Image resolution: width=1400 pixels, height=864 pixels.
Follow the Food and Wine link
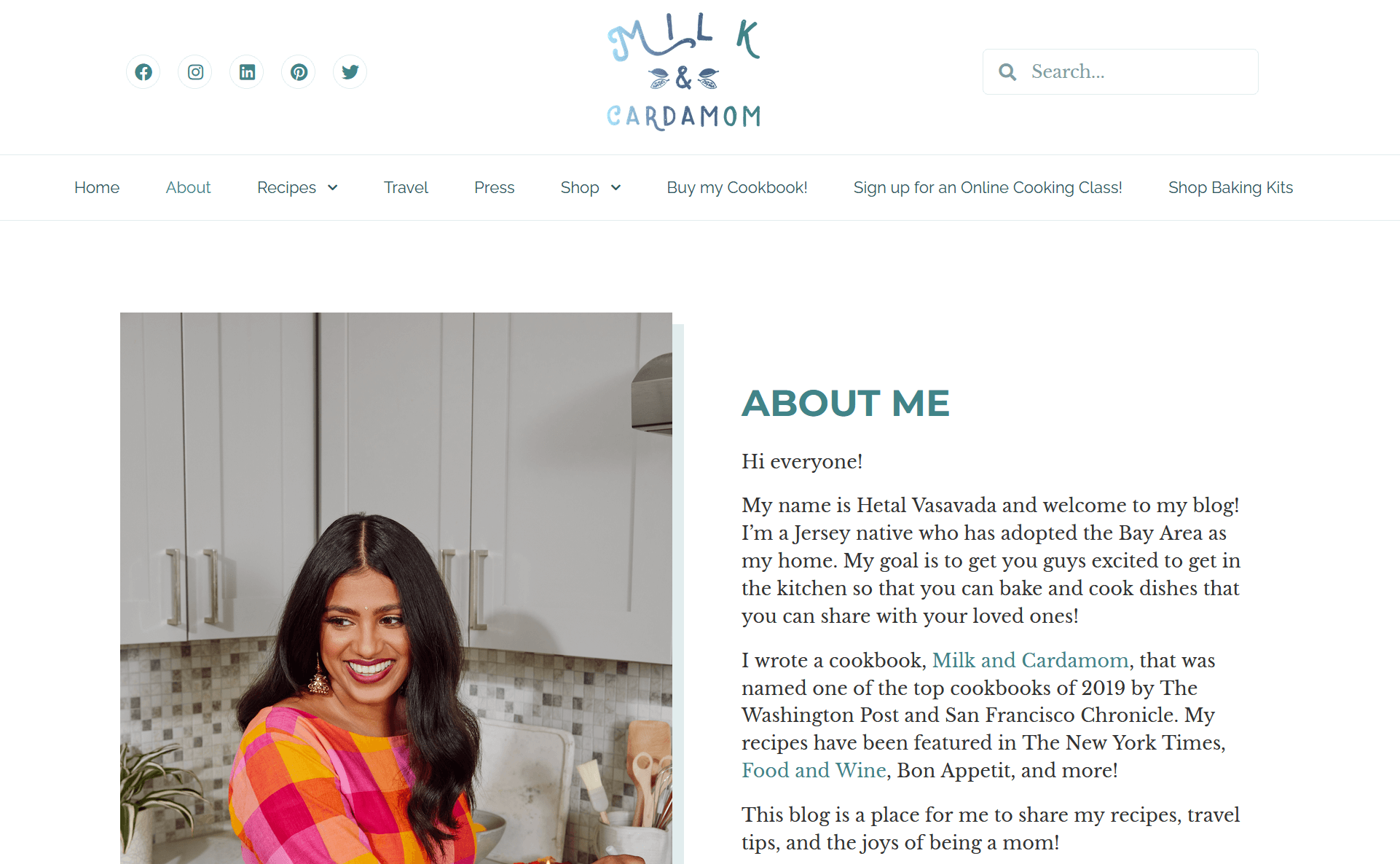814,770
